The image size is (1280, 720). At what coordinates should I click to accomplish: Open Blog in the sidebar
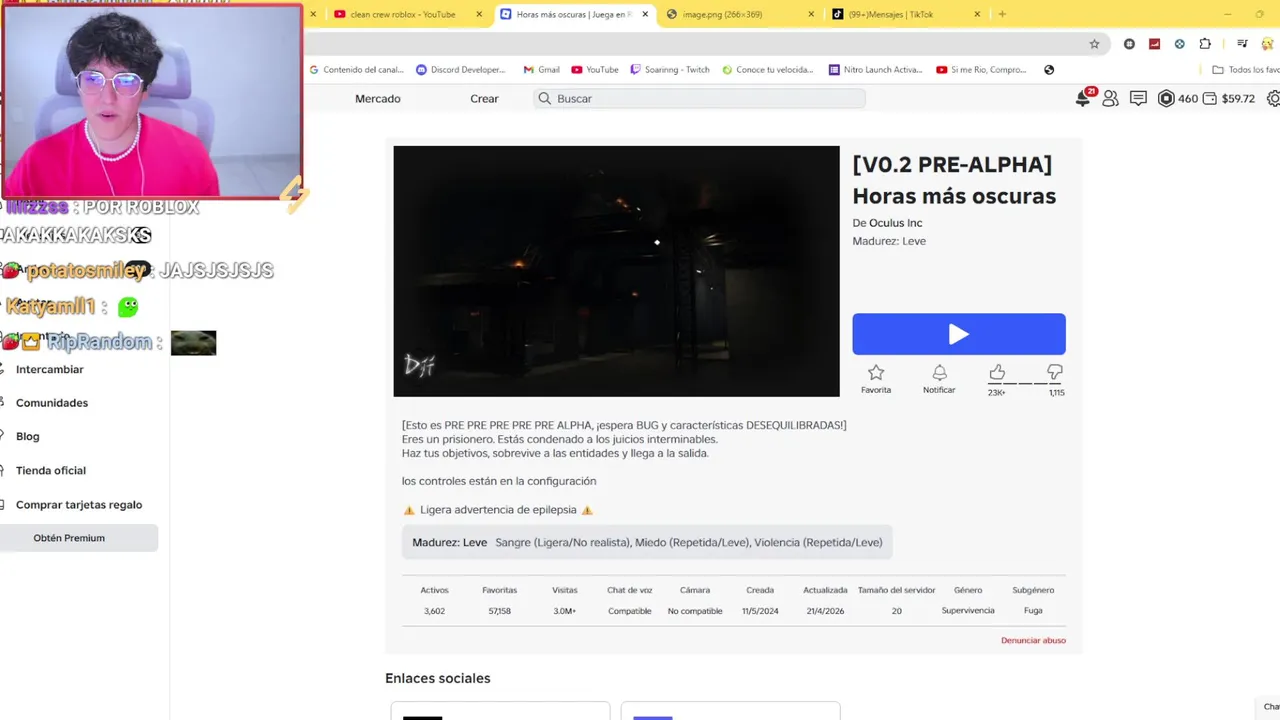click(x=28, y=436)
